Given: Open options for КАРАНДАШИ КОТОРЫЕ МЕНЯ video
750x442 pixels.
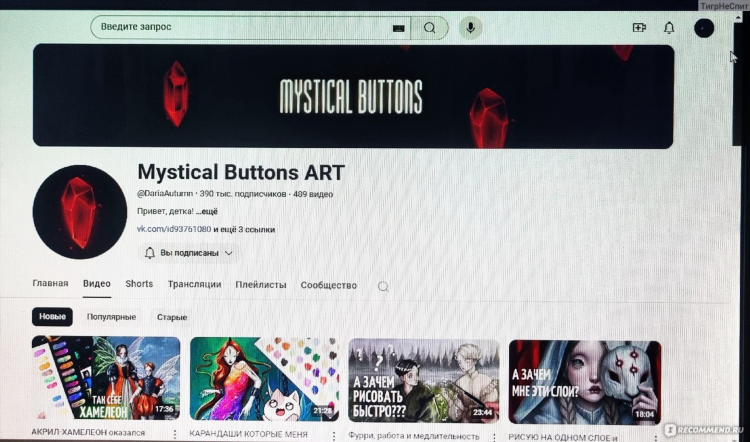Looking at the screenshot, I should coord(333,436).
